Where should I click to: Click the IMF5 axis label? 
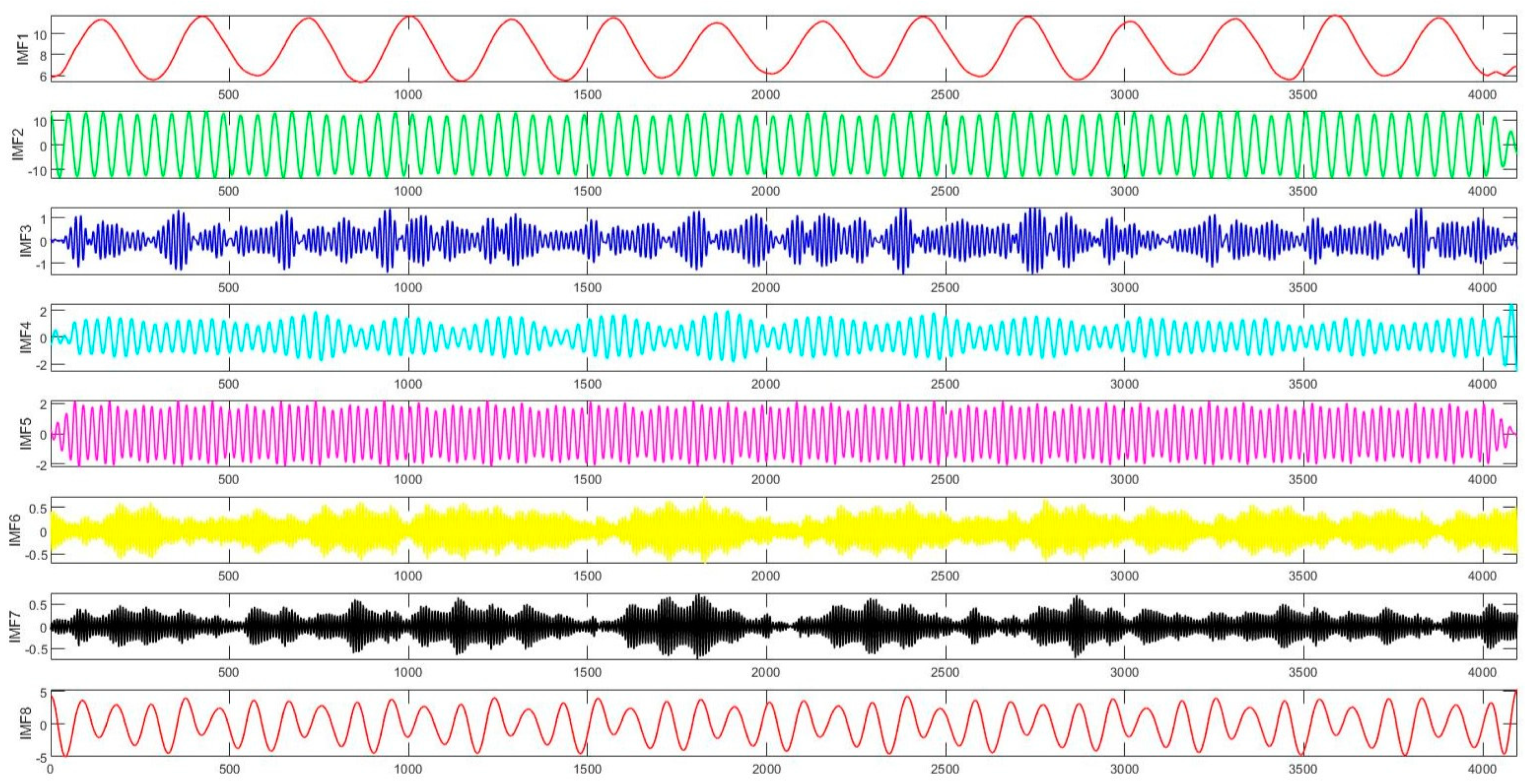coord(25,435)
